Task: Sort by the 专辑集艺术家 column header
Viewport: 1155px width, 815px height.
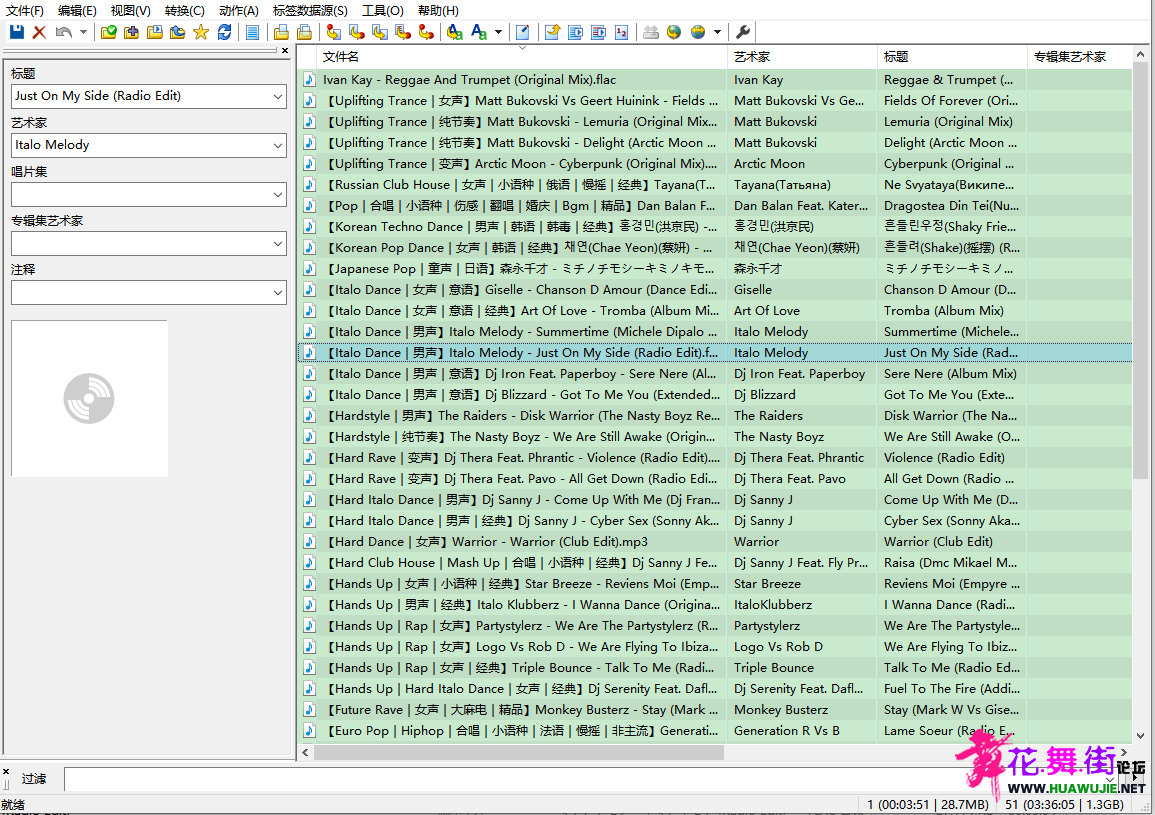Action: (1079, 57)
